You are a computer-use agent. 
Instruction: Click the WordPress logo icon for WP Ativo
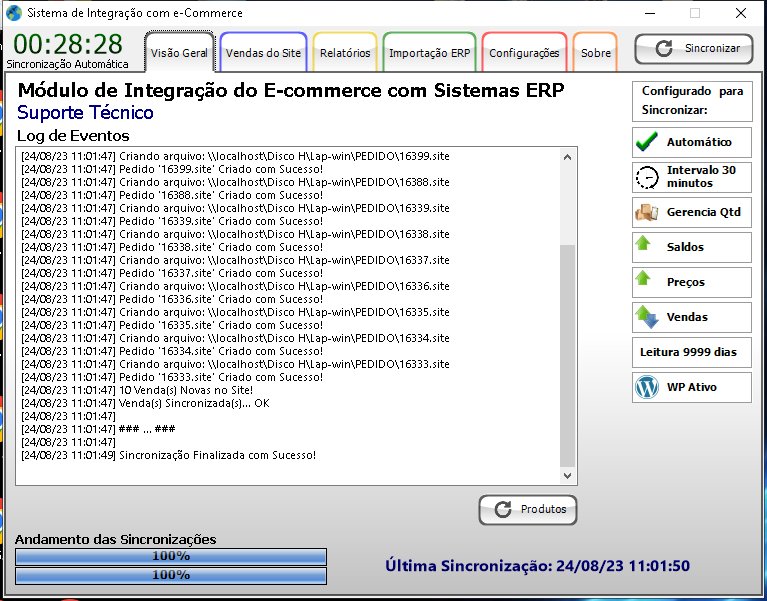(x=647, y=387)
